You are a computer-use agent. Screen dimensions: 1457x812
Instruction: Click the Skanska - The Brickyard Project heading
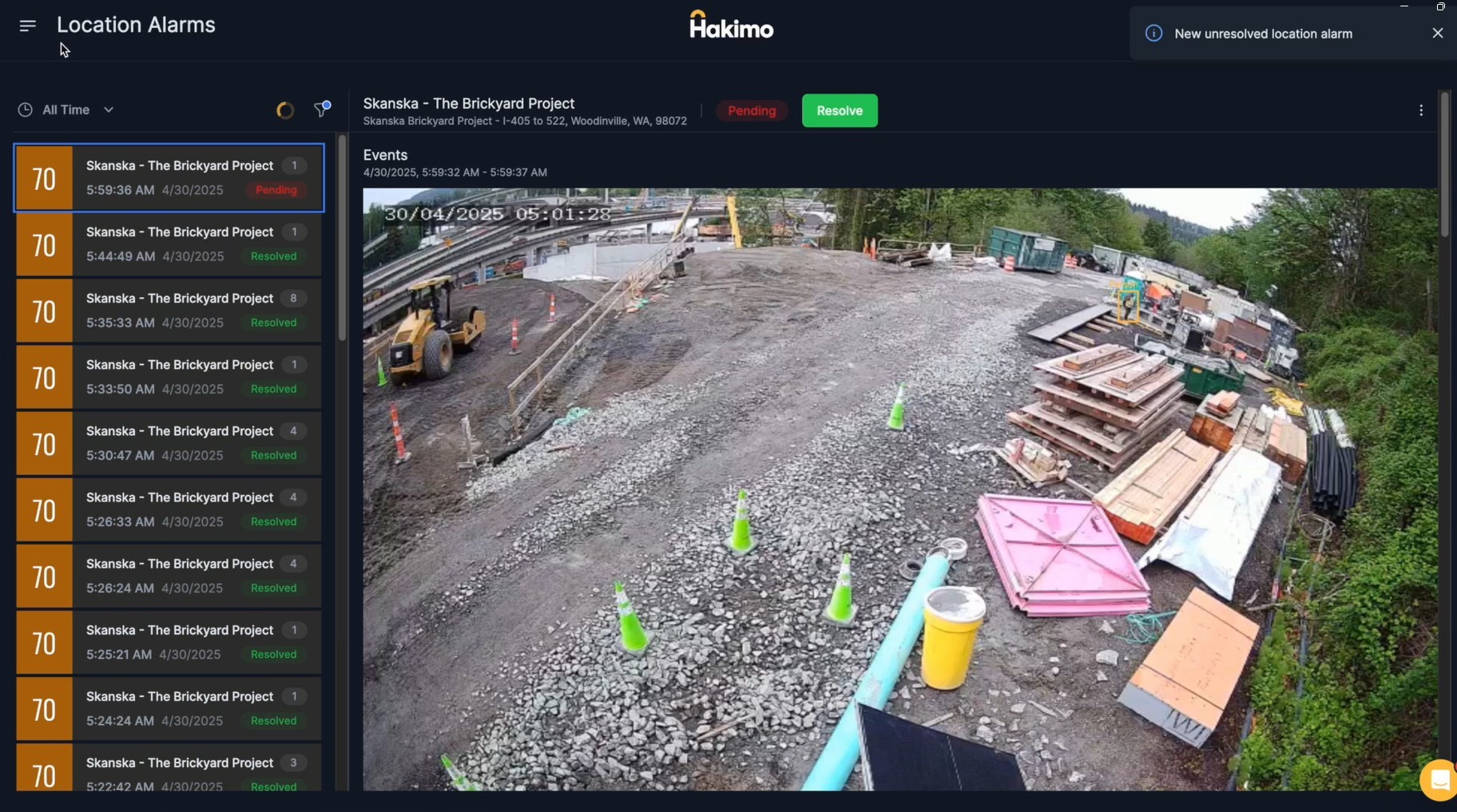pyautogui.click(x=469, y=103)
